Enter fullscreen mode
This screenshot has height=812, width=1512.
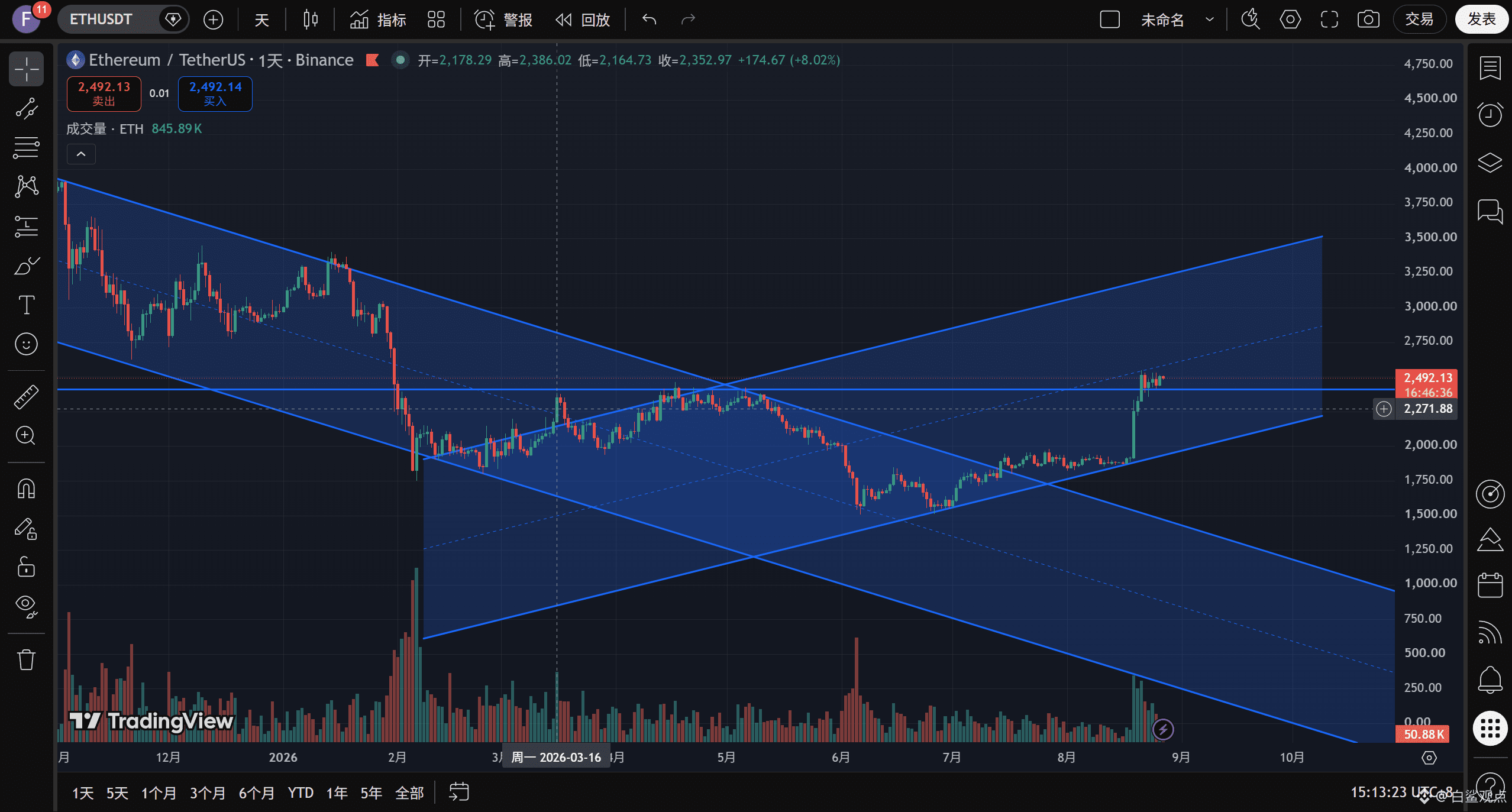(1329, 20)
